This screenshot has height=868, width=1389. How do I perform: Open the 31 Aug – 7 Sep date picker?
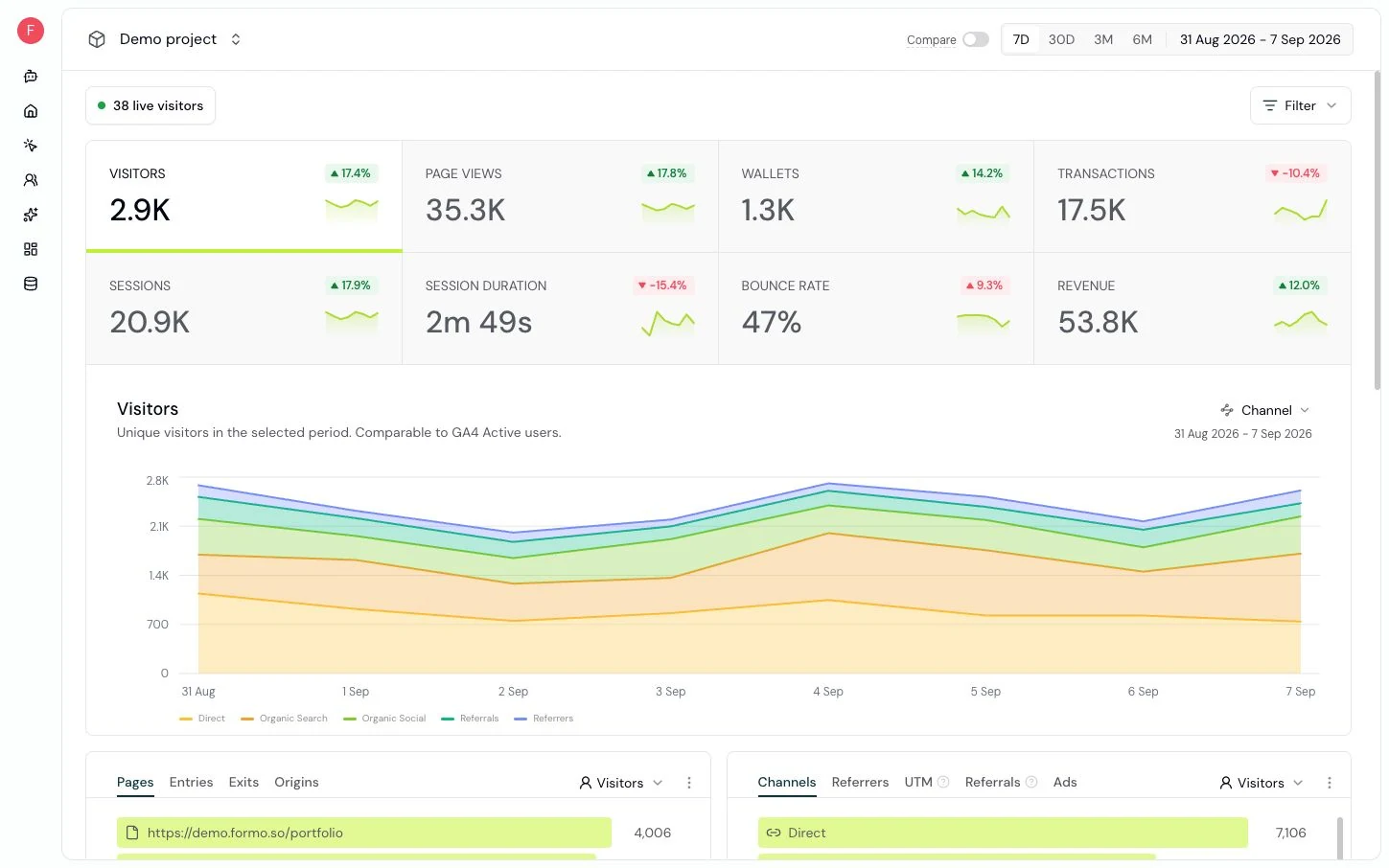coord(1260,39)
